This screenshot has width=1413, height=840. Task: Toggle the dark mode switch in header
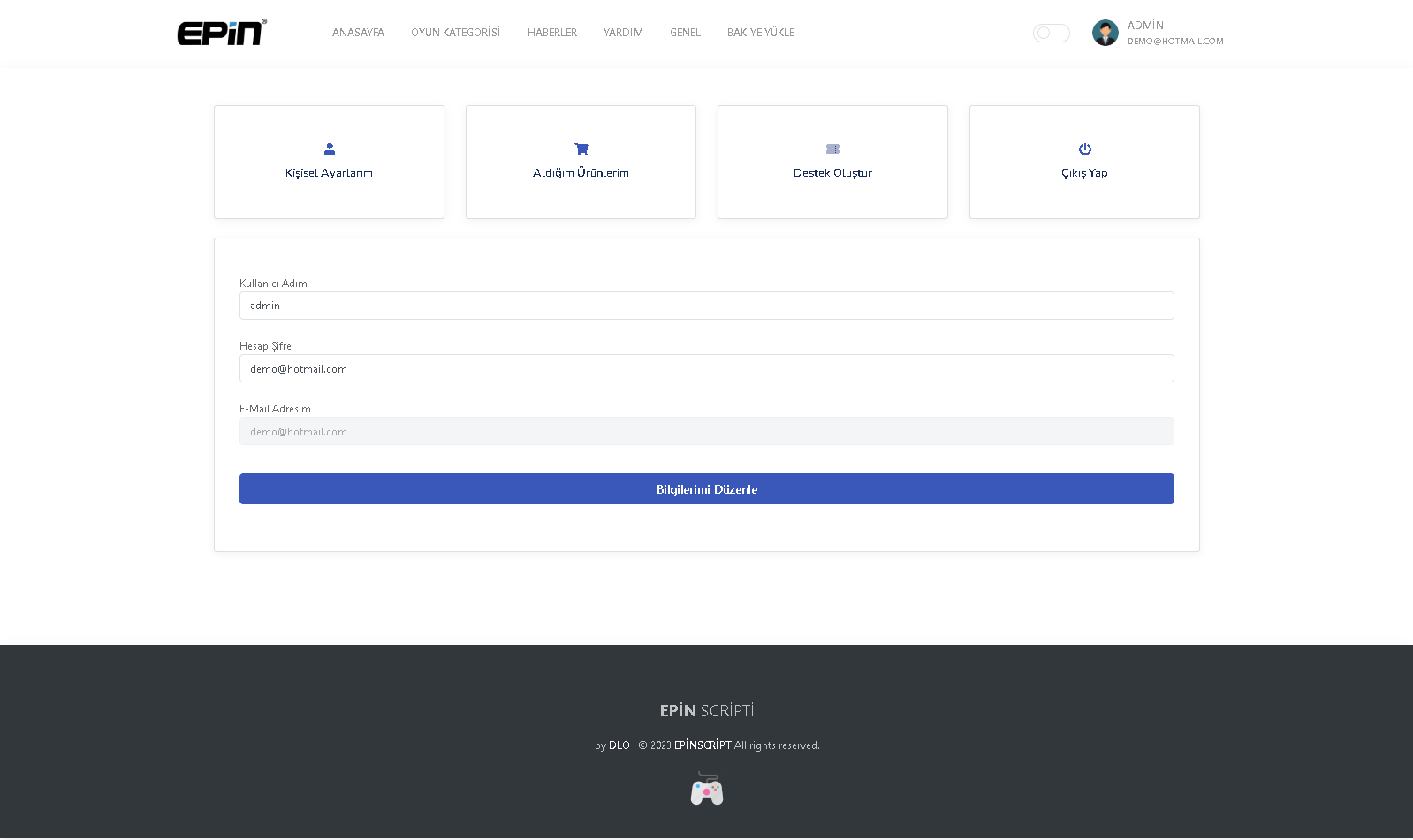click(x=1052, y=33)
